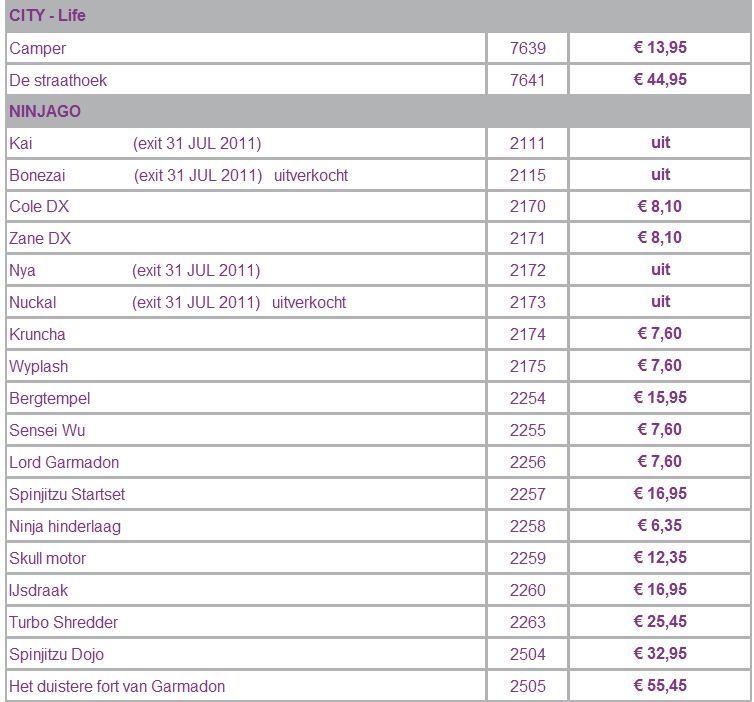Select Zane DX product name
Image resolution: width=754 pixels, height=702 pixels.
click(x=40, y=238)
